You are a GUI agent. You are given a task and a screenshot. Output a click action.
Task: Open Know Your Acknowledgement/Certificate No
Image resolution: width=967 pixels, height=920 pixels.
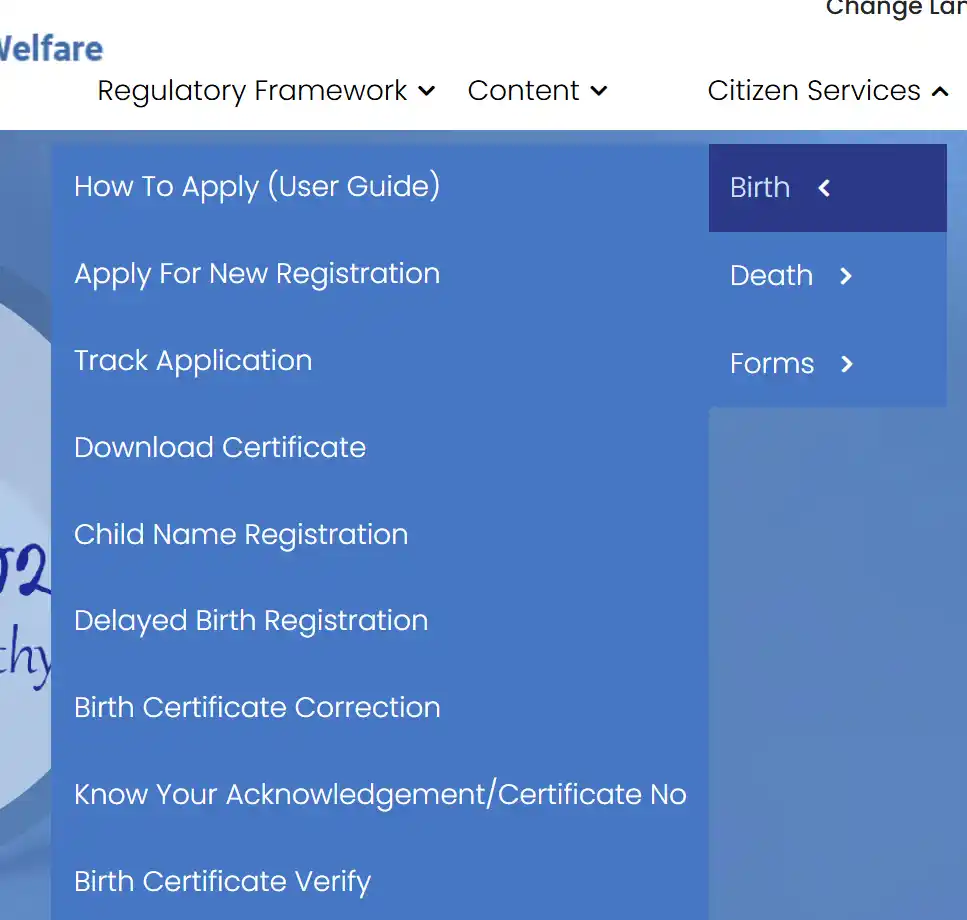click(x=380, y=795)
